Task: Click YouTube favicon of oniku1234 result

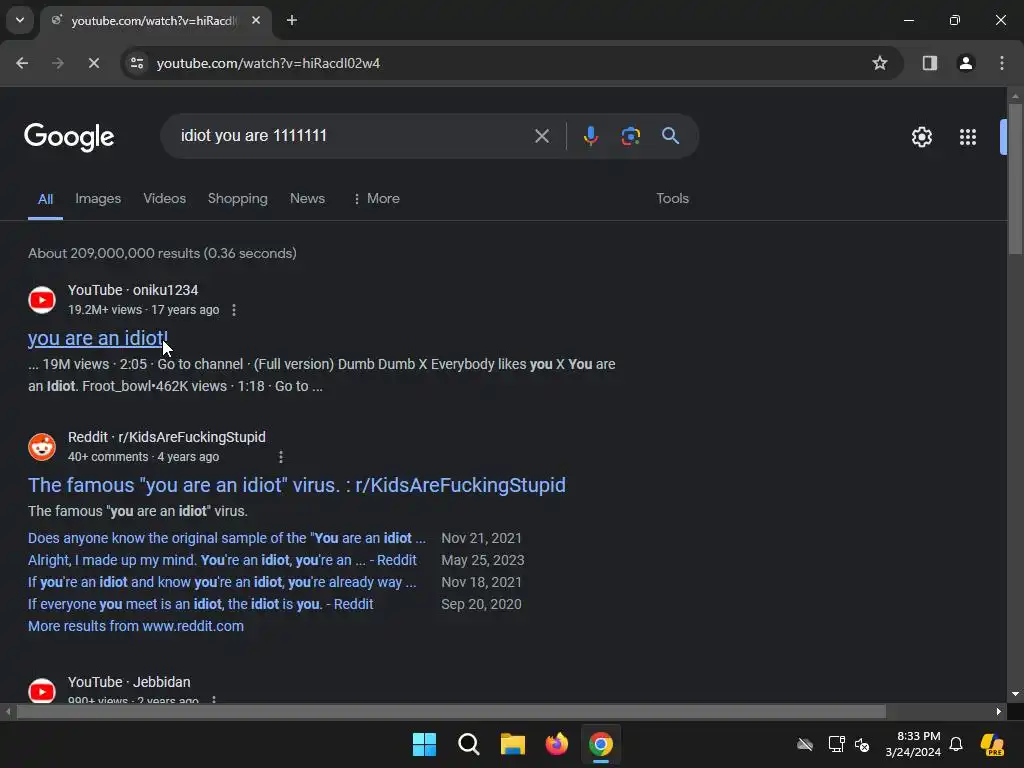Action: pyautogui.click(x=42, y=300)
